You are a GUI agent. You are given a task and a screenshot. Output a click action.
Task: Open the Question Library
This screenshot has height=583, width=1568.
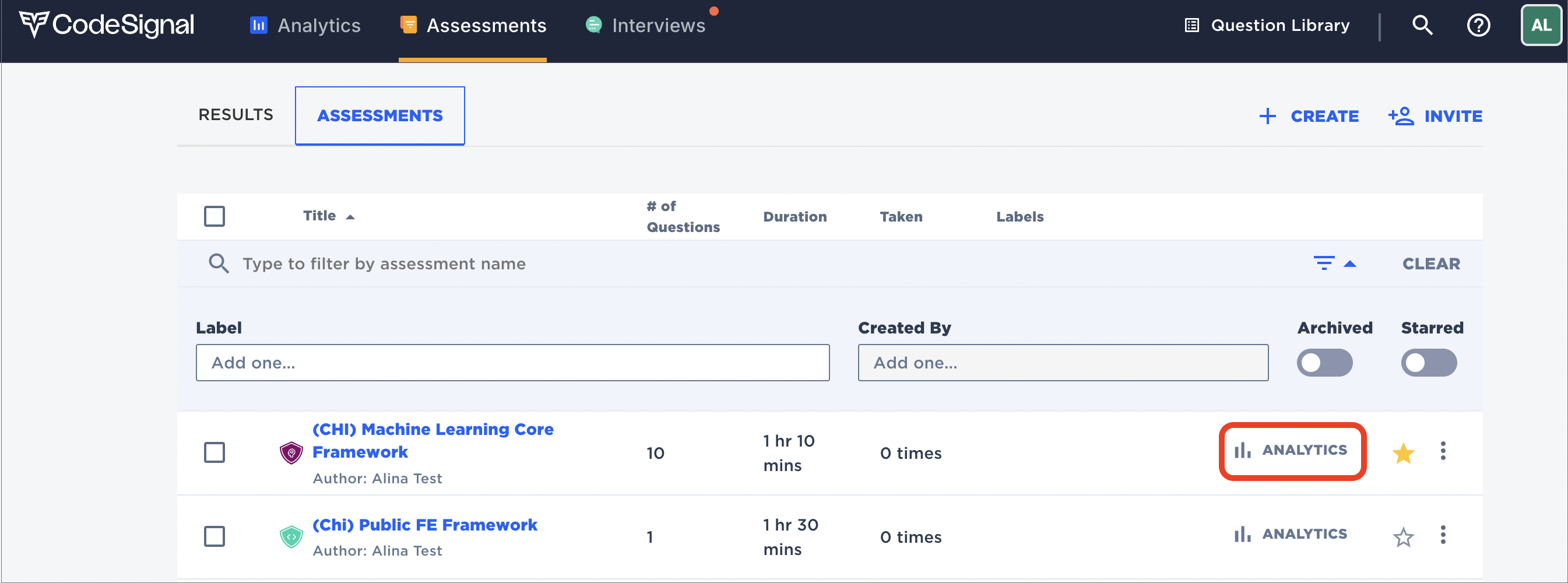coord(1266,26)
